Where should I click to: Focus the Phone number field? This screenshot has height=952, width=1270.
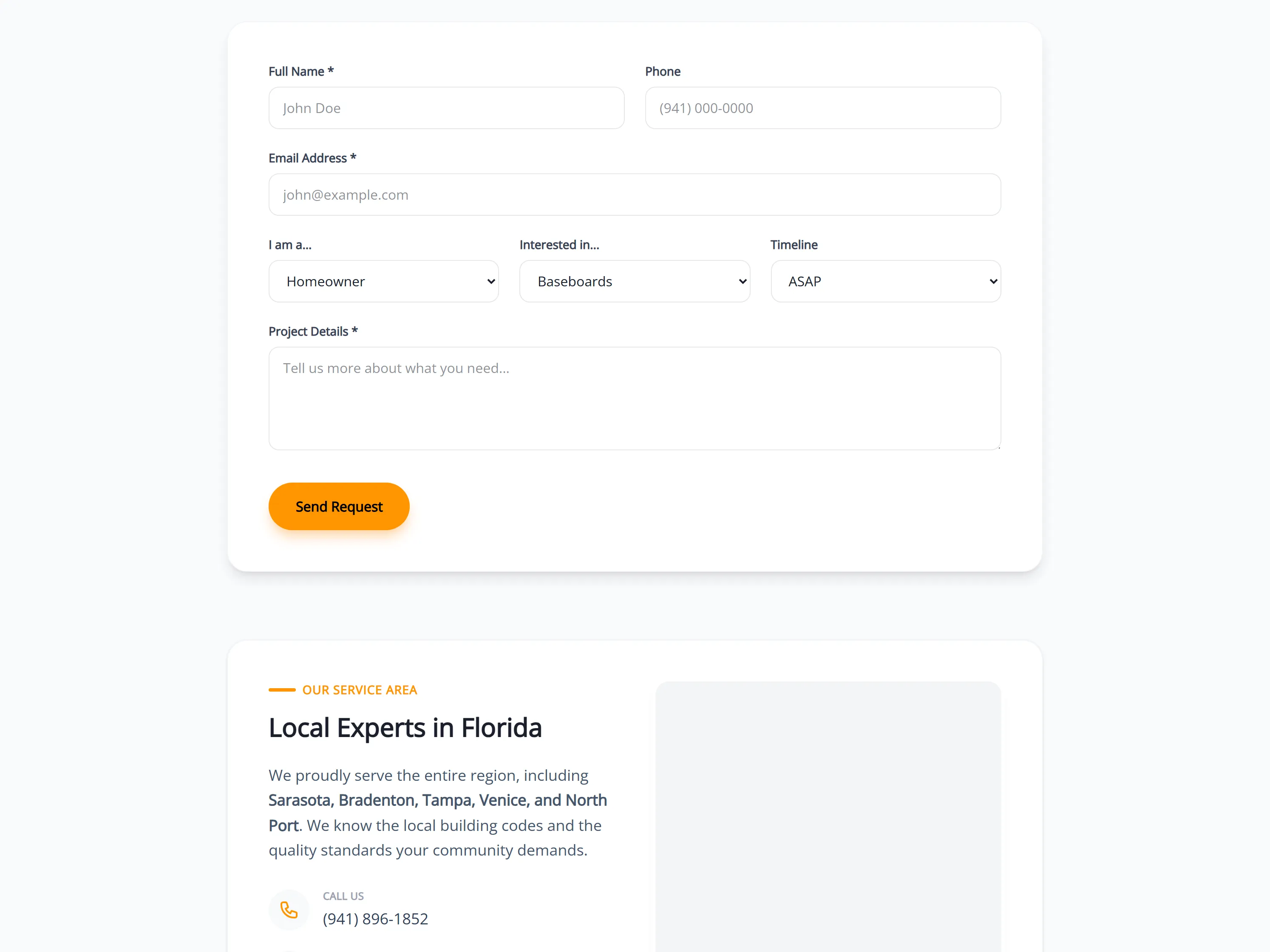(x=823, y=108)
